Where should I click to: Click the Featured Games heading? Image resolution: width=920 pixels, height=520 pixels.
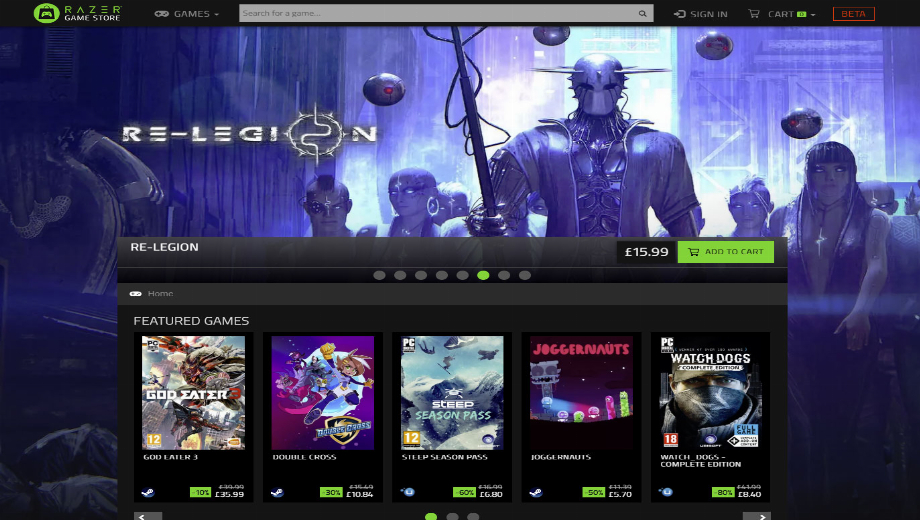click(x=191, y=321)
